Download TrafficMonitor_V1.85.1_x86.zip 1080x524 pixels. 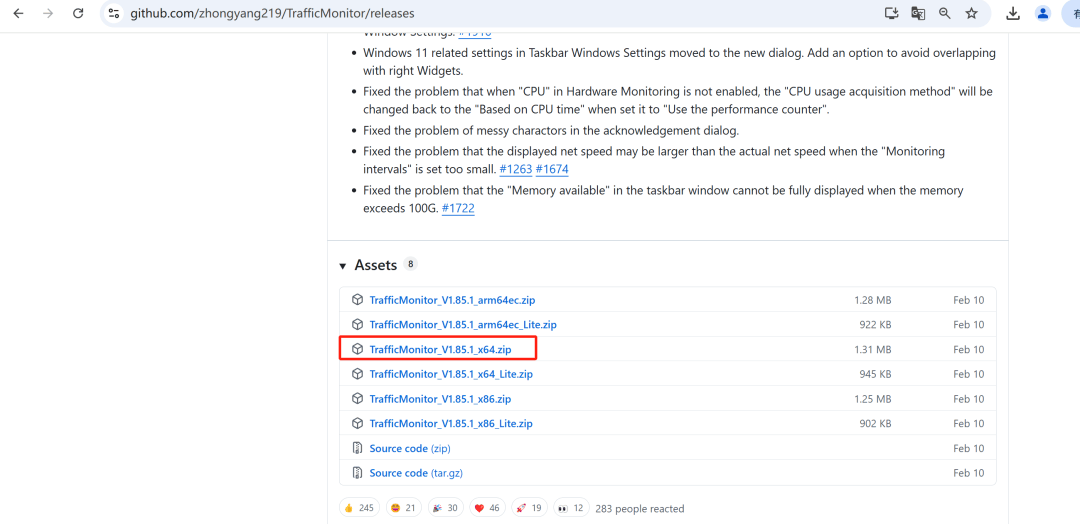(440, 399)
